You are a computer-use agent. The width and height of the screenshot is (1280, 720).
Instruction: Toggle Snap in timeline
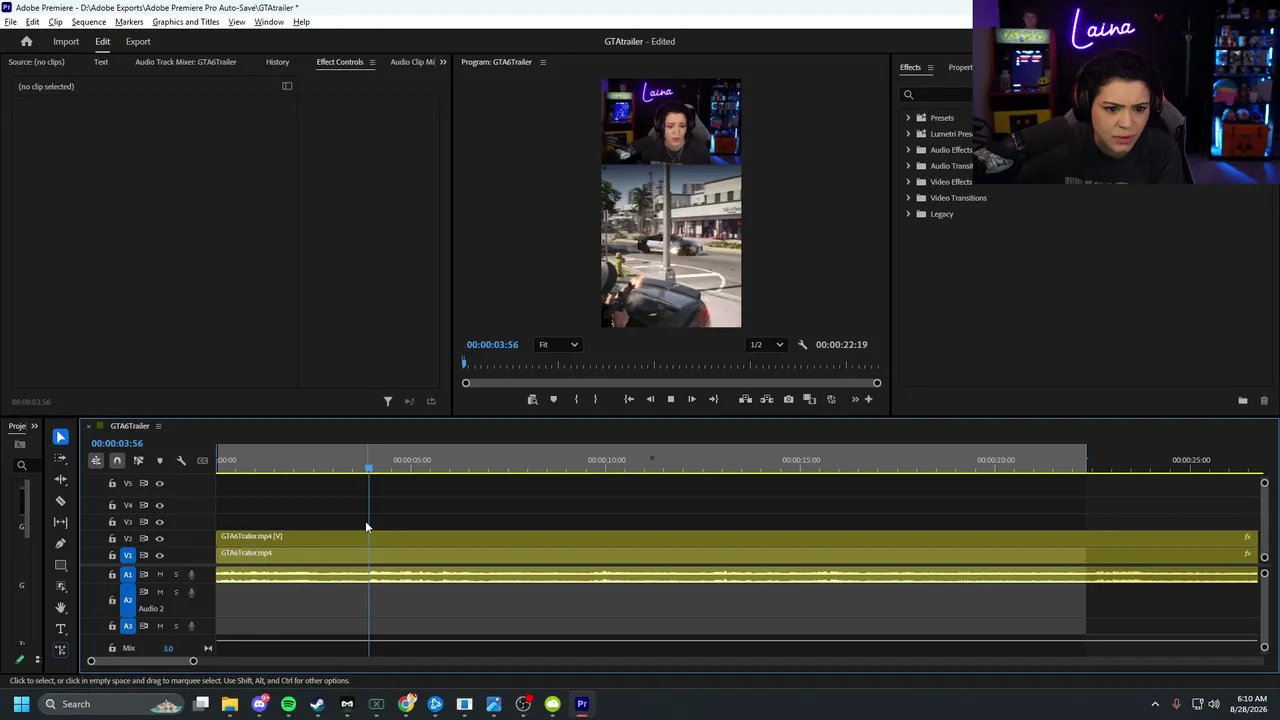(x=117, y=461)
